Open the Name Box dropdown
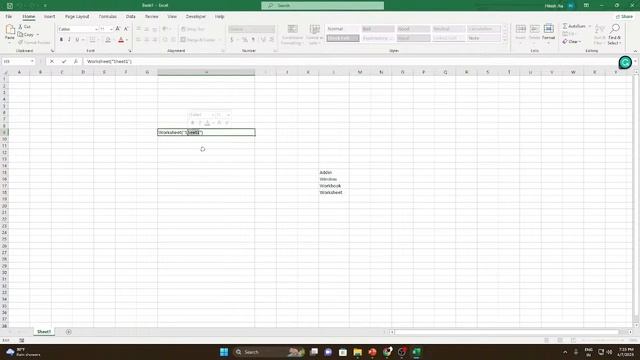 point(32,61)
